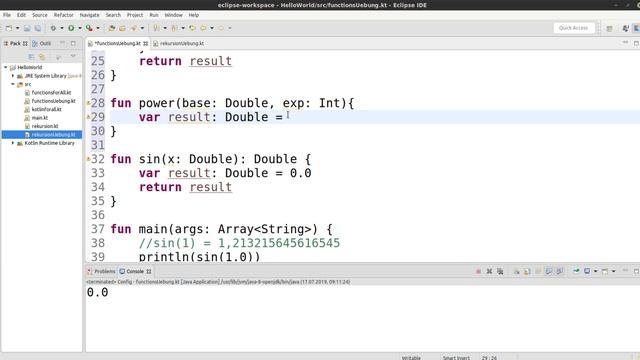The width and height of the screenshot is (640, 360).
Task: Collapse the src folder node
Action: tap(13, 84)
